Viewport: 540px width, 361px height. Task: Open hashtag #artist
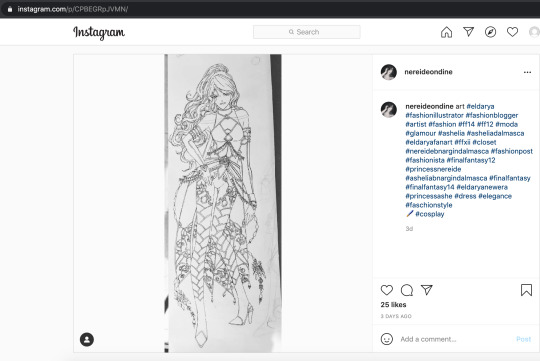416,124
